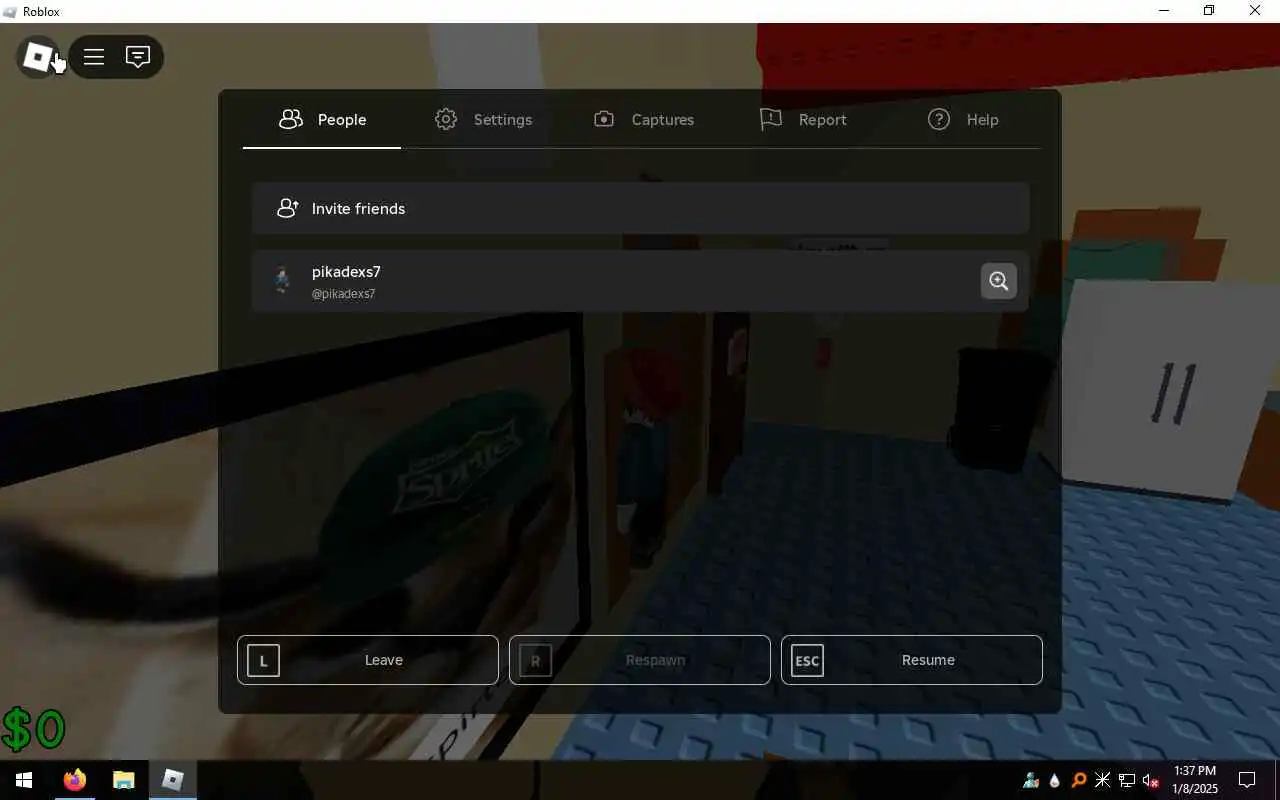This screenshot has height=800, width=1280.
Task: Open the Help tab
Action: point(963,120)
